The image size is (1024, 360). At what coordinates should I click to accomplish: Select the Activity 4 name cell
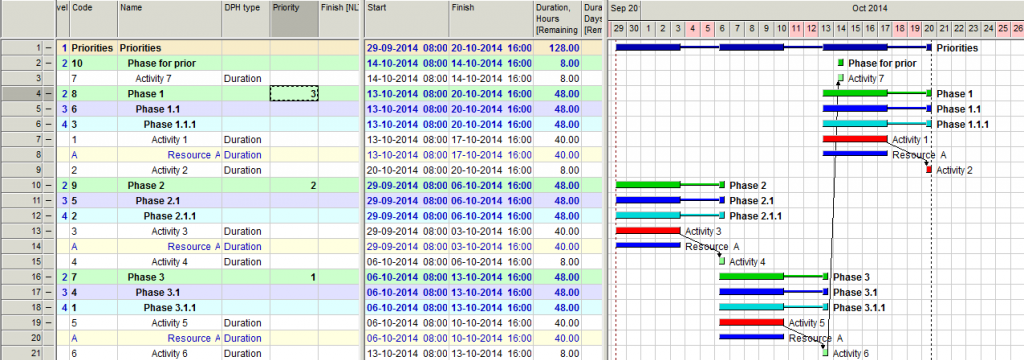[170, 262]
